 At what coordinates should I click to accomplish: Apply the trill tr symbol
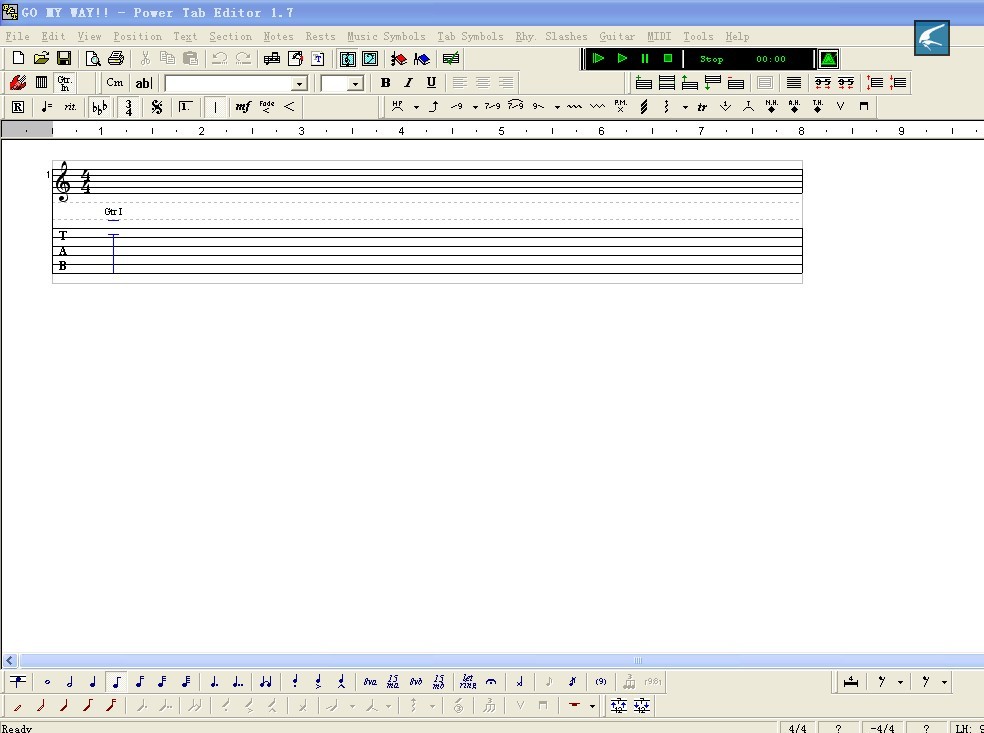(x=702, y=107)
